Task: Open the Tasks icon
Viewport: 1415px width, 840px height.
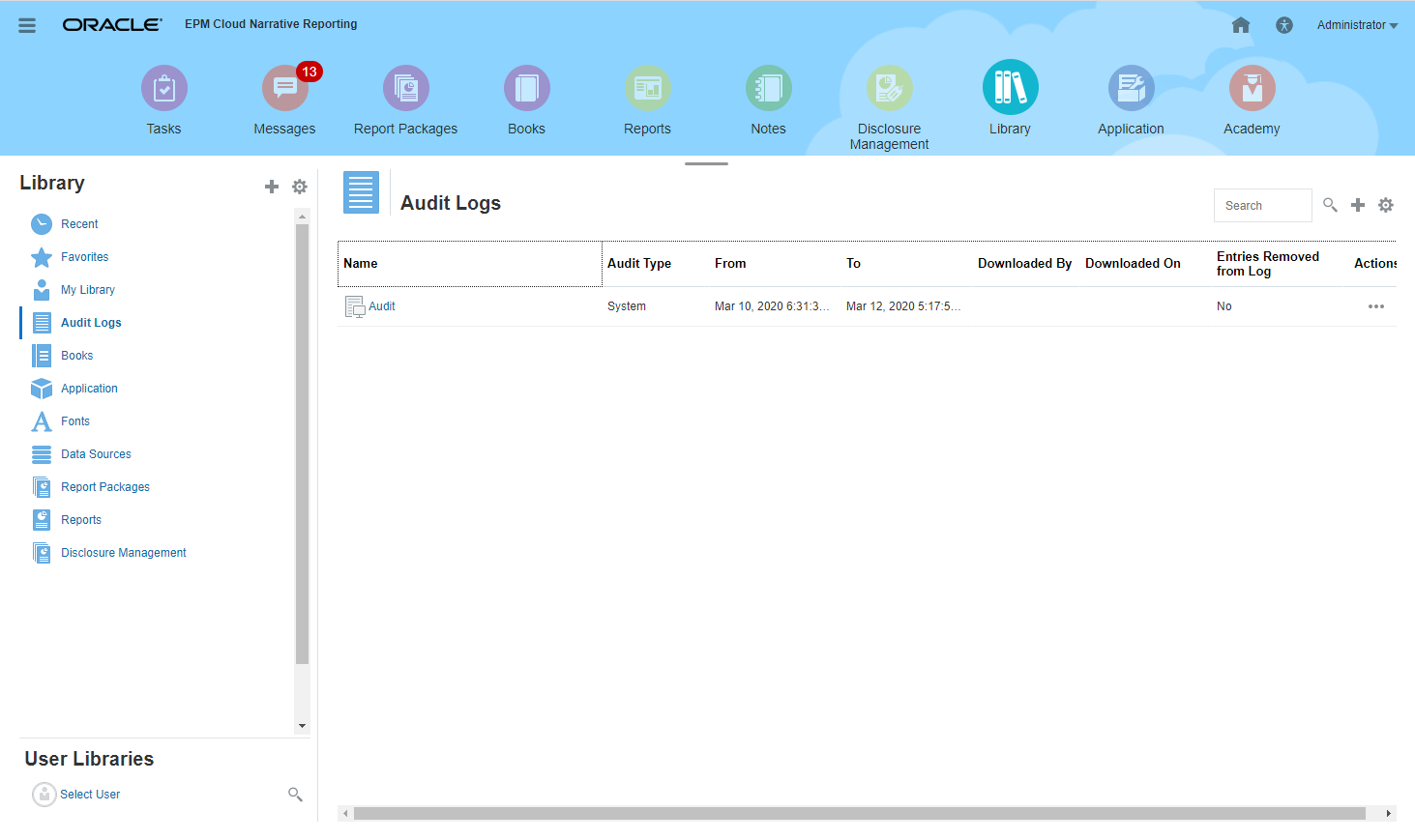Action: pyautogui.click(x=164, y=88)
